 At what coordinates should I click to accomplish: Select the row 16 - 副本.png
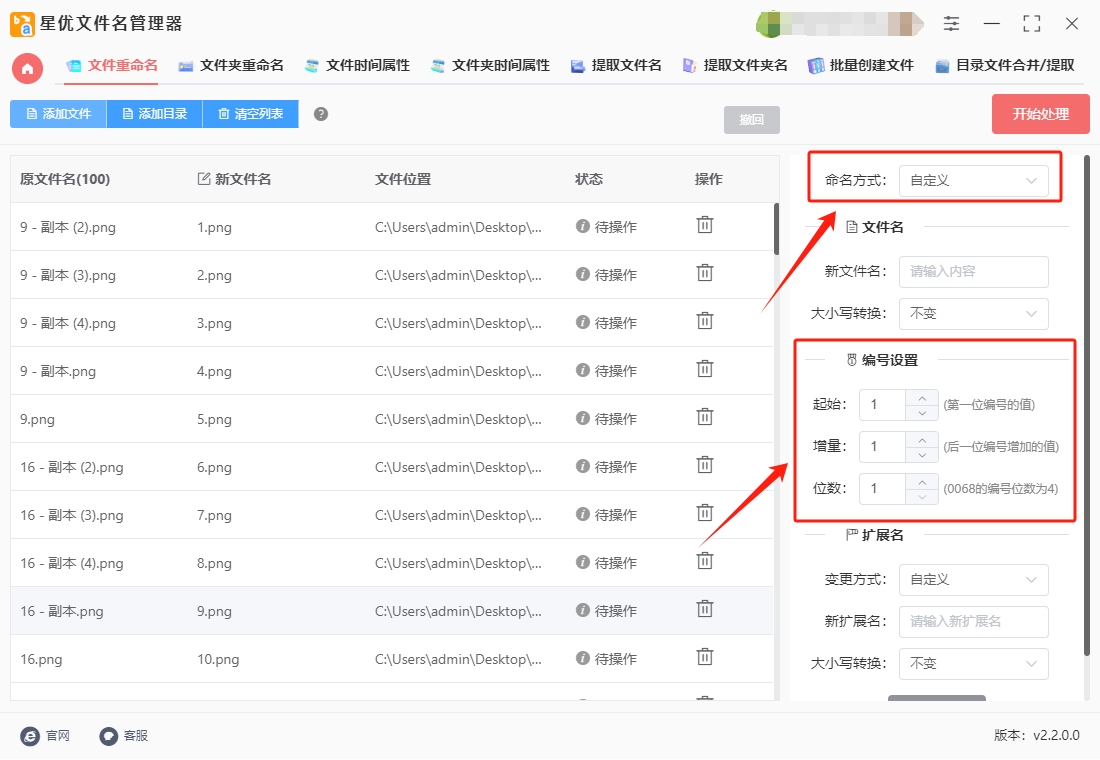click(x=391, y=611)
